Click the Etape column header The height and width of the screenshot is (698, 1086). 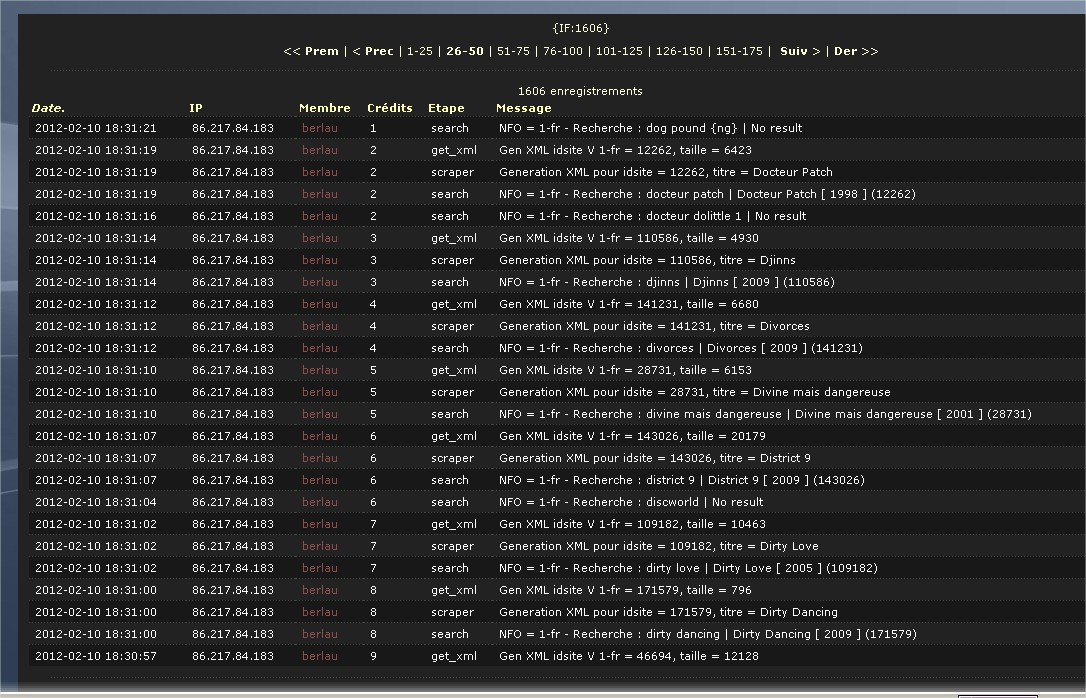click(446, 108)
